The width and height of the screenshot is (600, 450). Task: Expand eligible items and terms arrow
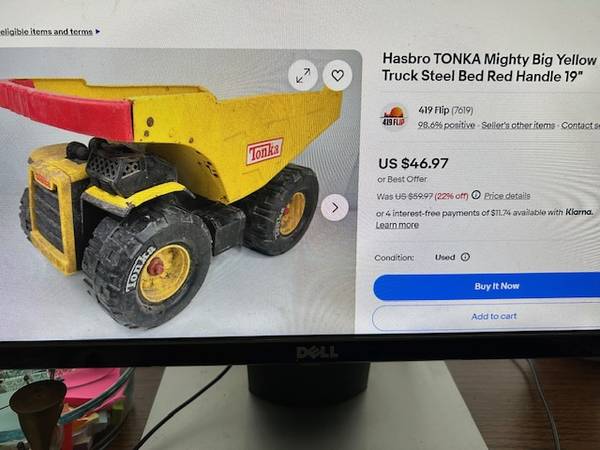coord(98,32)
